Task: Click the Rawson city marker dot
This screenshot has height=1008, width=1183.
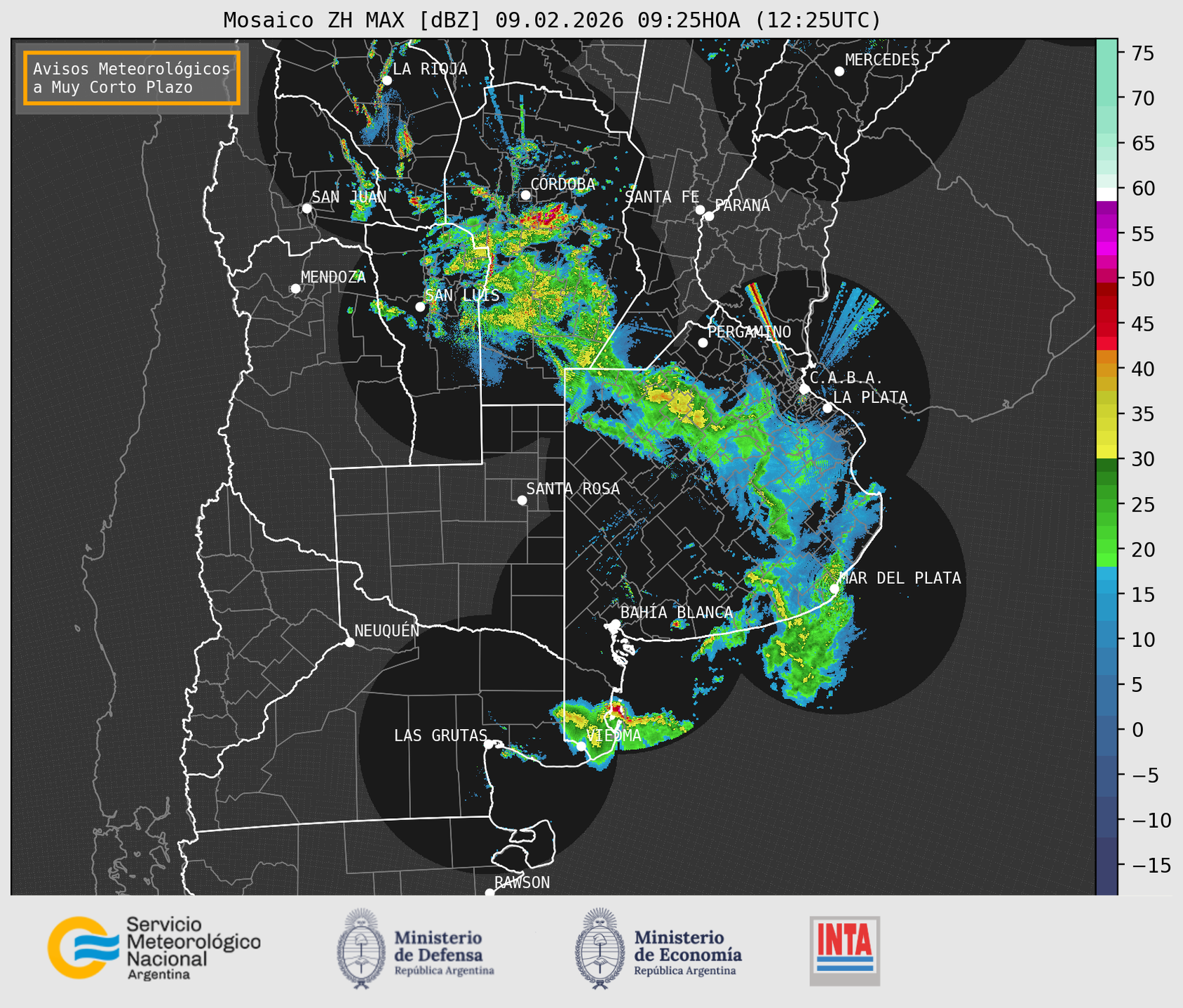Action: [489, 893]
